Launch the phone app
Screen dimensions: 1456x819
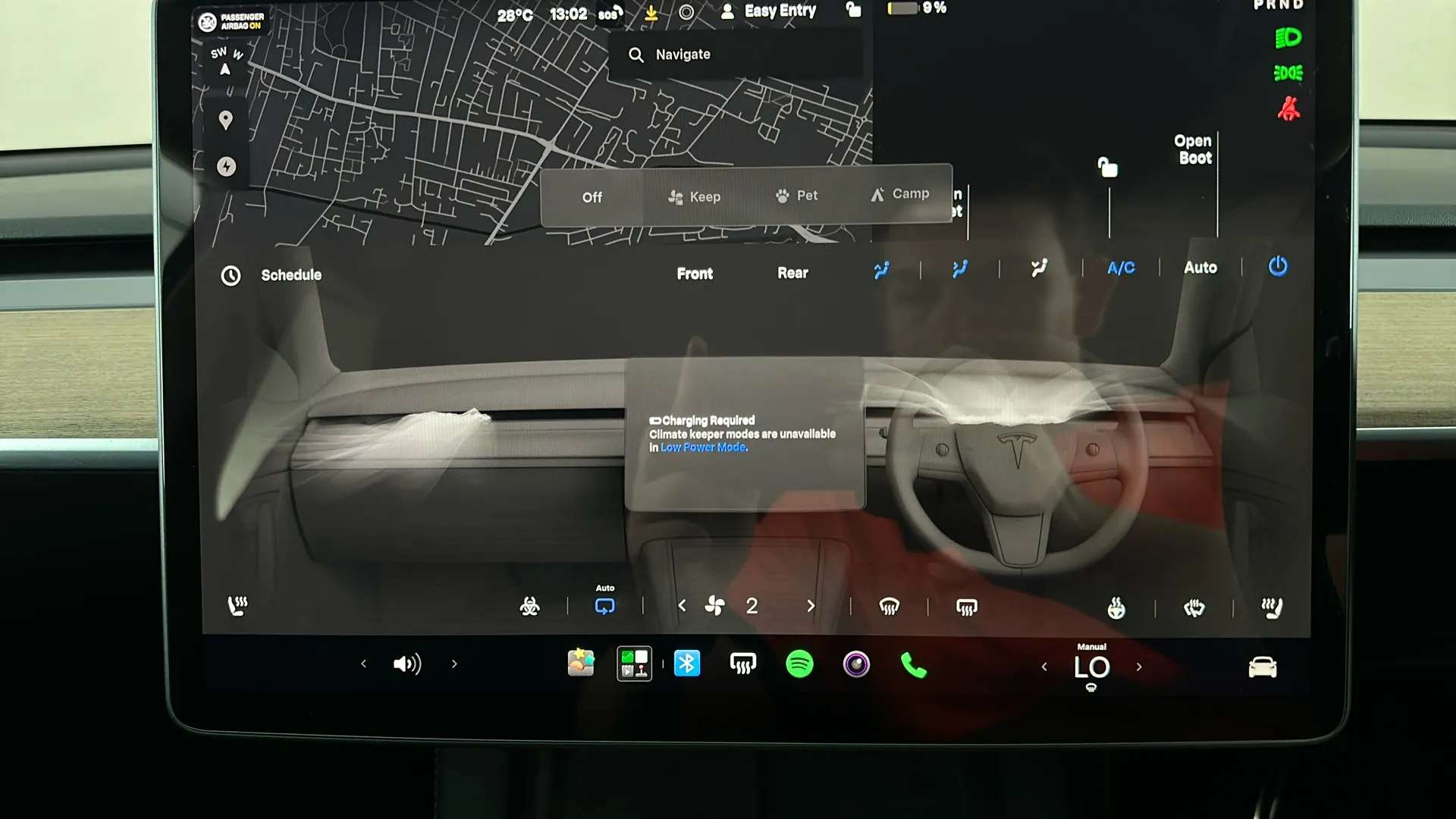pos(913,665)
